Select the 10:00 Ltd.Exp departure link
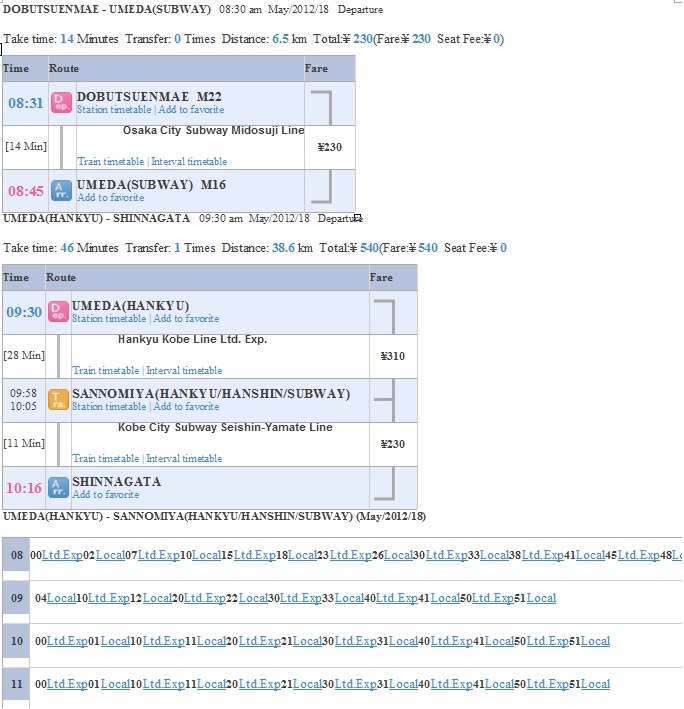This screenshot has height=709, width=684. click(67, 641)
